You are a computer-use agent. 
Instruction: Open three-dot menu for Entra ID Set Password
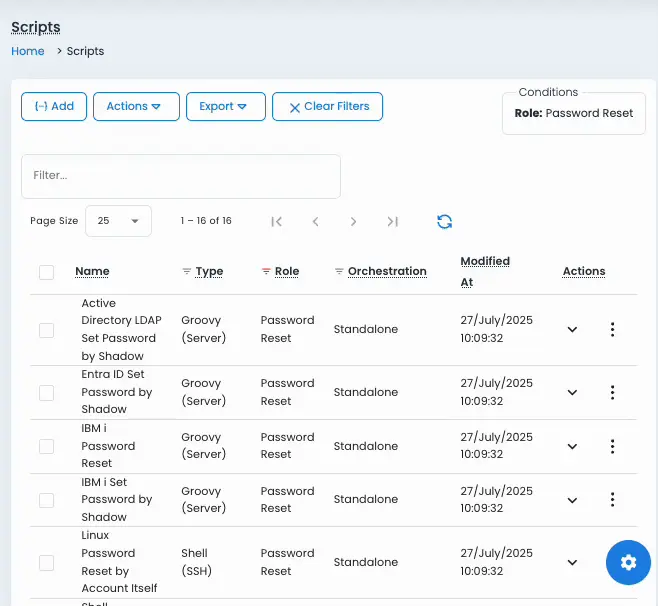pos(612,392)
